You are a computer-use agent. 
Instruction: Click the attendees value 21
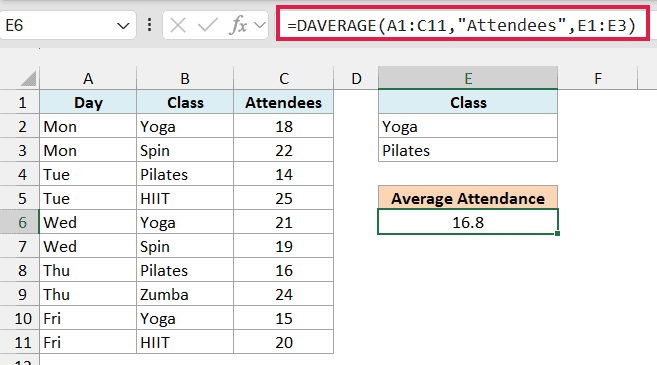tap(284, 222)
